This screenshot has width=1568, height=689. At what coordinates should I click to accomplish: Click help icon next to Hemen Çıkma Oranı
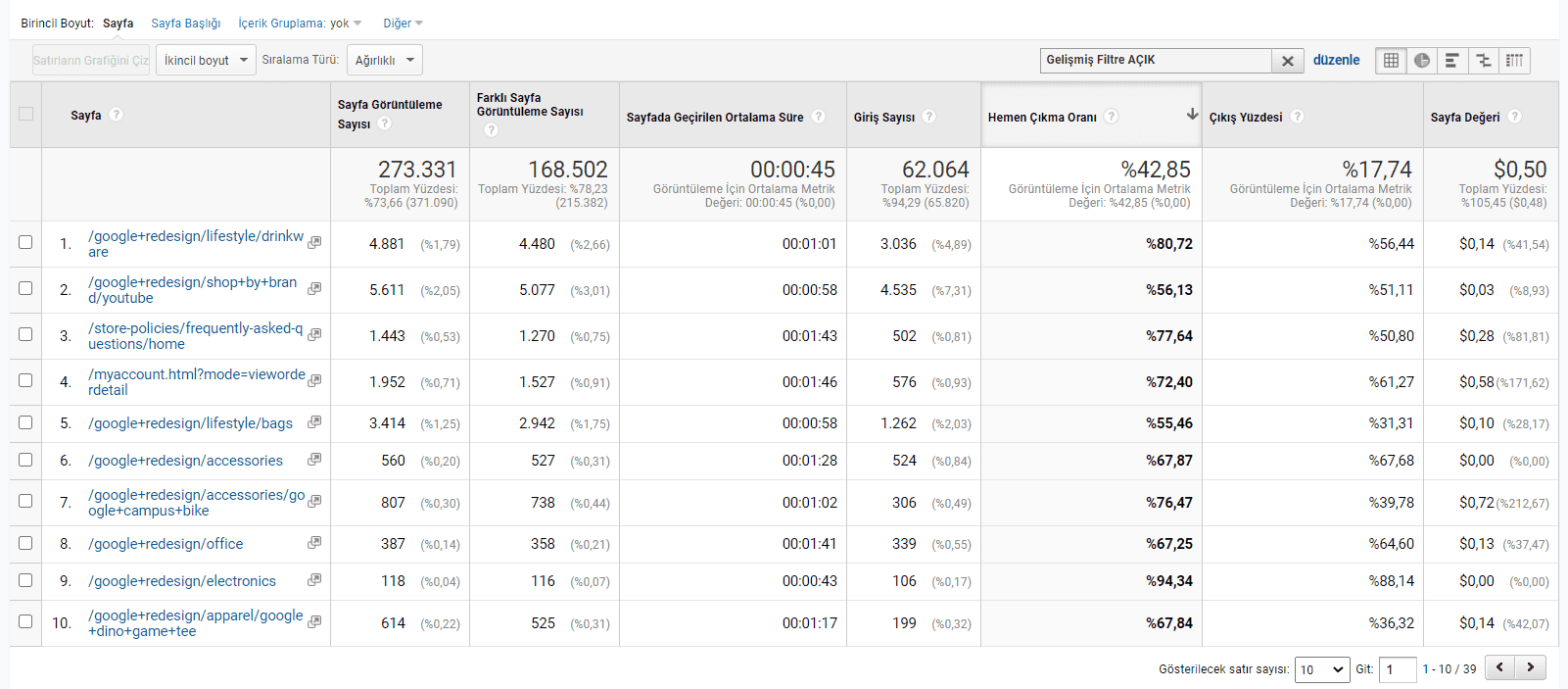pos(1111,117)
